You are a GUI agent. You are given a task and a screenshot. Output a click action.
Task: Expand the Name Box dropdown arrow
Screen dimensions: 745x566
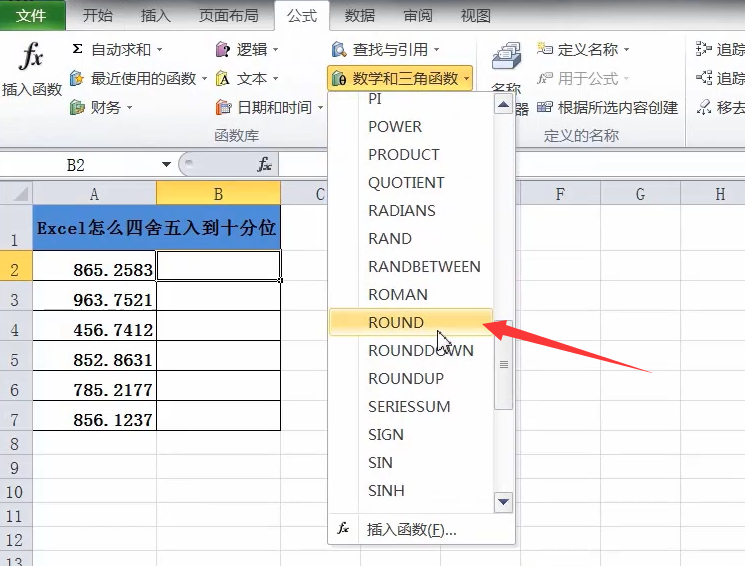pos(166,165)
